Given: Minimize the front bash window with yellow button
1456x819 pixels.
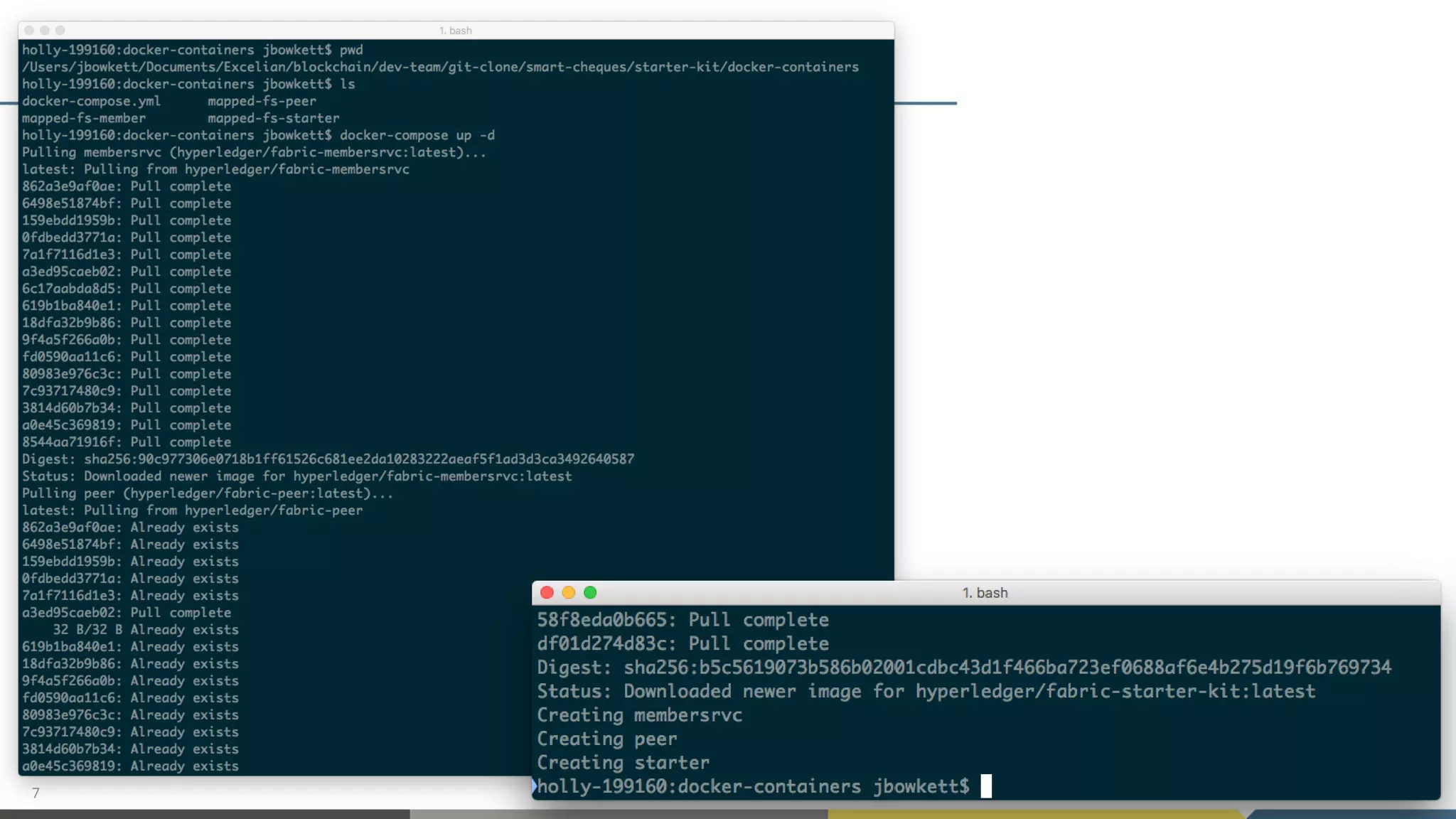Looking at the screenshot, I should pyautogui.click(x=568, y=592).
